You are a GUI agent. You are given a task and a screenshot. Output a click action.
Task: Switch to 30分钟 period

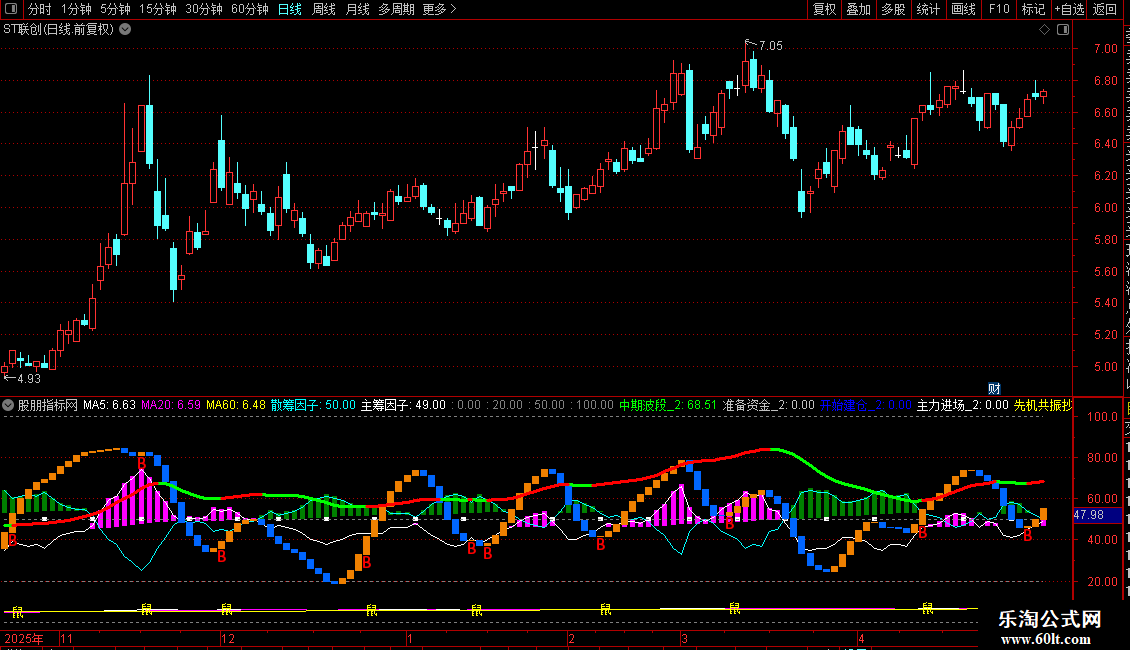pos(204,9)
